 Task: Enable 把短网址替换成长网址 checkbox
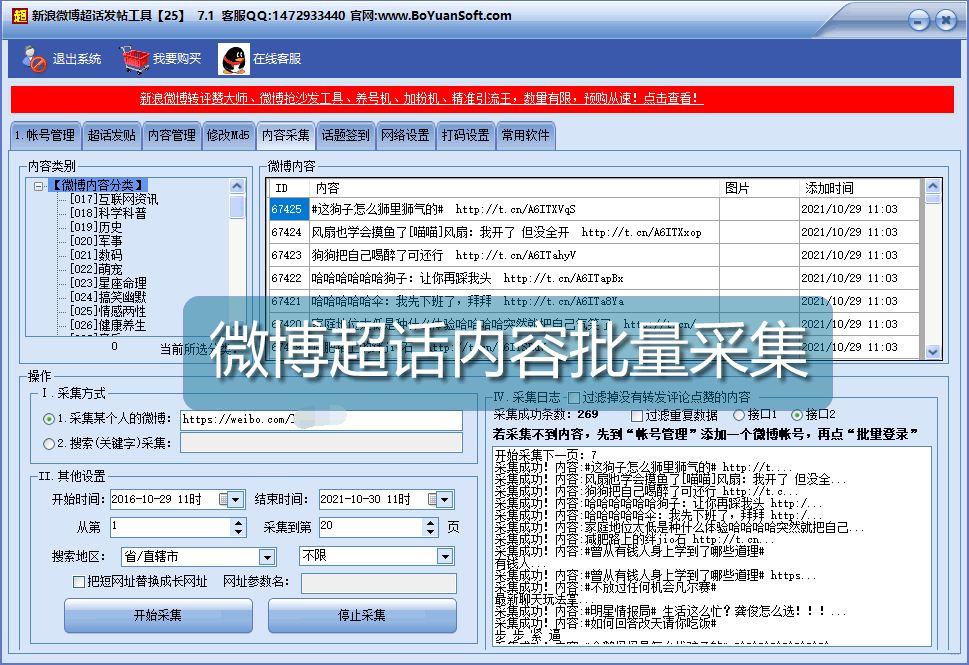coord(78,582)
